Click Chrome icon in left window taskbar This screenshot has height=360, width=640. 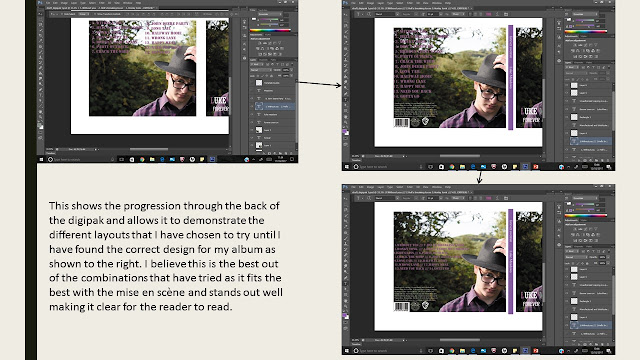(x=142, y=159)
